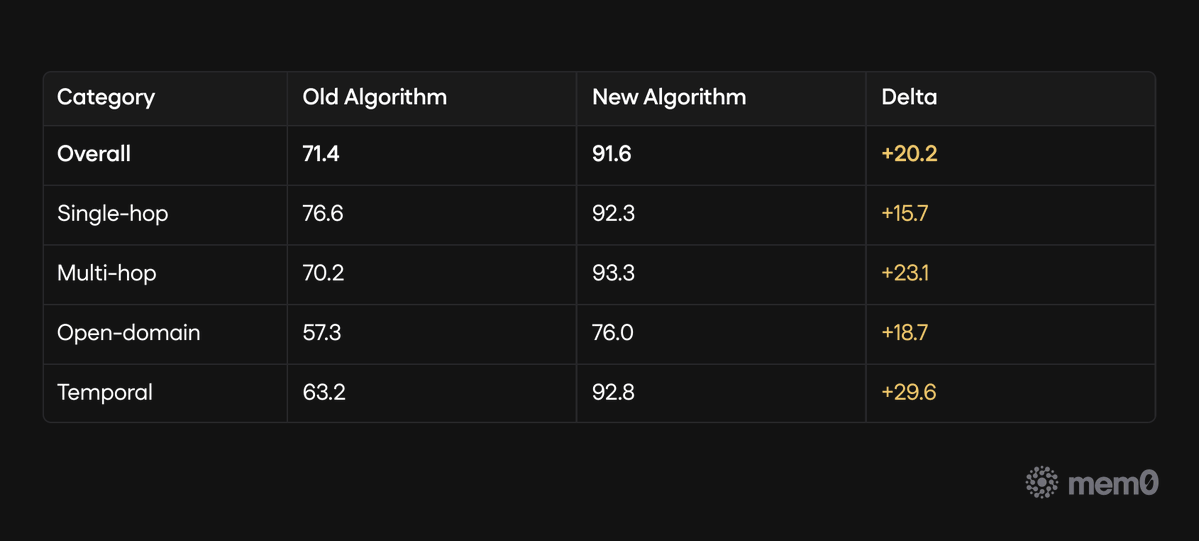Click the Single-hop row label
The height and width of the screenshot is (541, 1199).
[x=112, y=213]
